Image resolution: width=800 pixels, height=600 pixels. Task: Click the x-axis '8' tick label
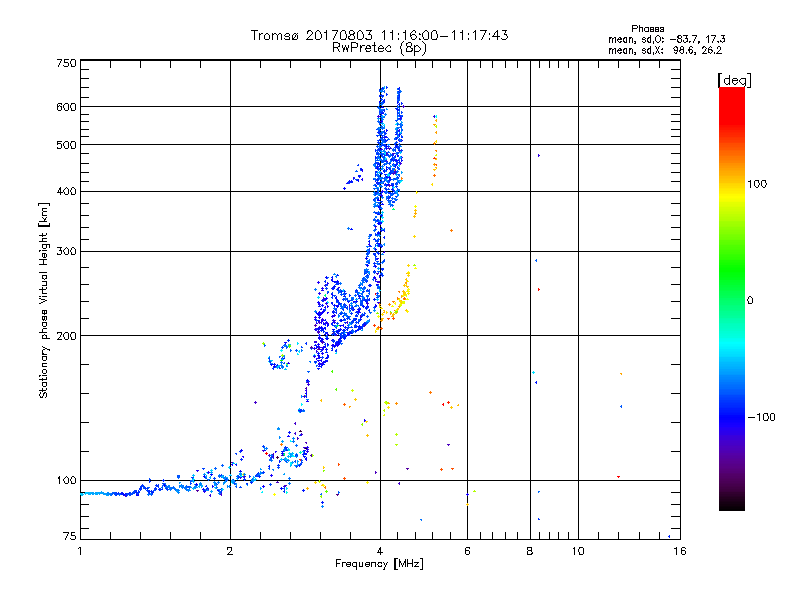coord(530,551)
